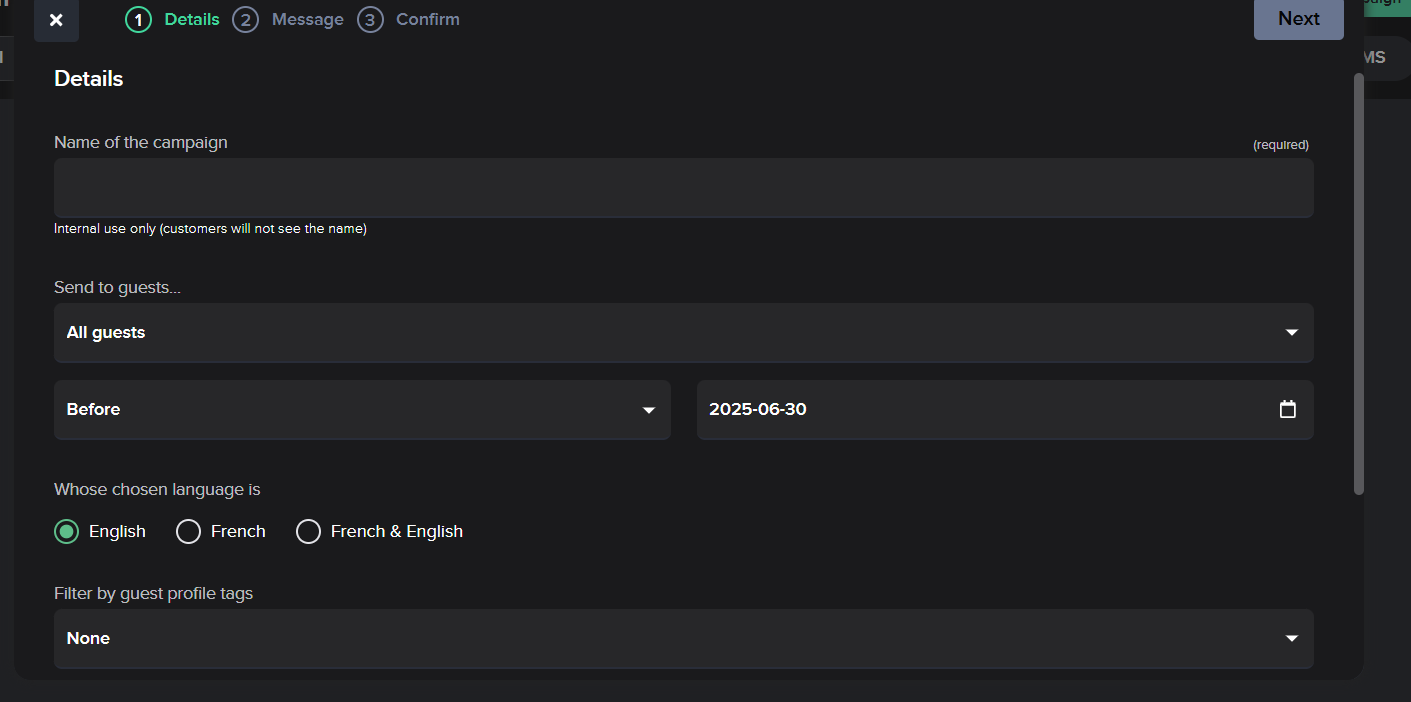
Task: Expand the All guests dropdown
Action: pyautogui.click(x=683, y=333)
